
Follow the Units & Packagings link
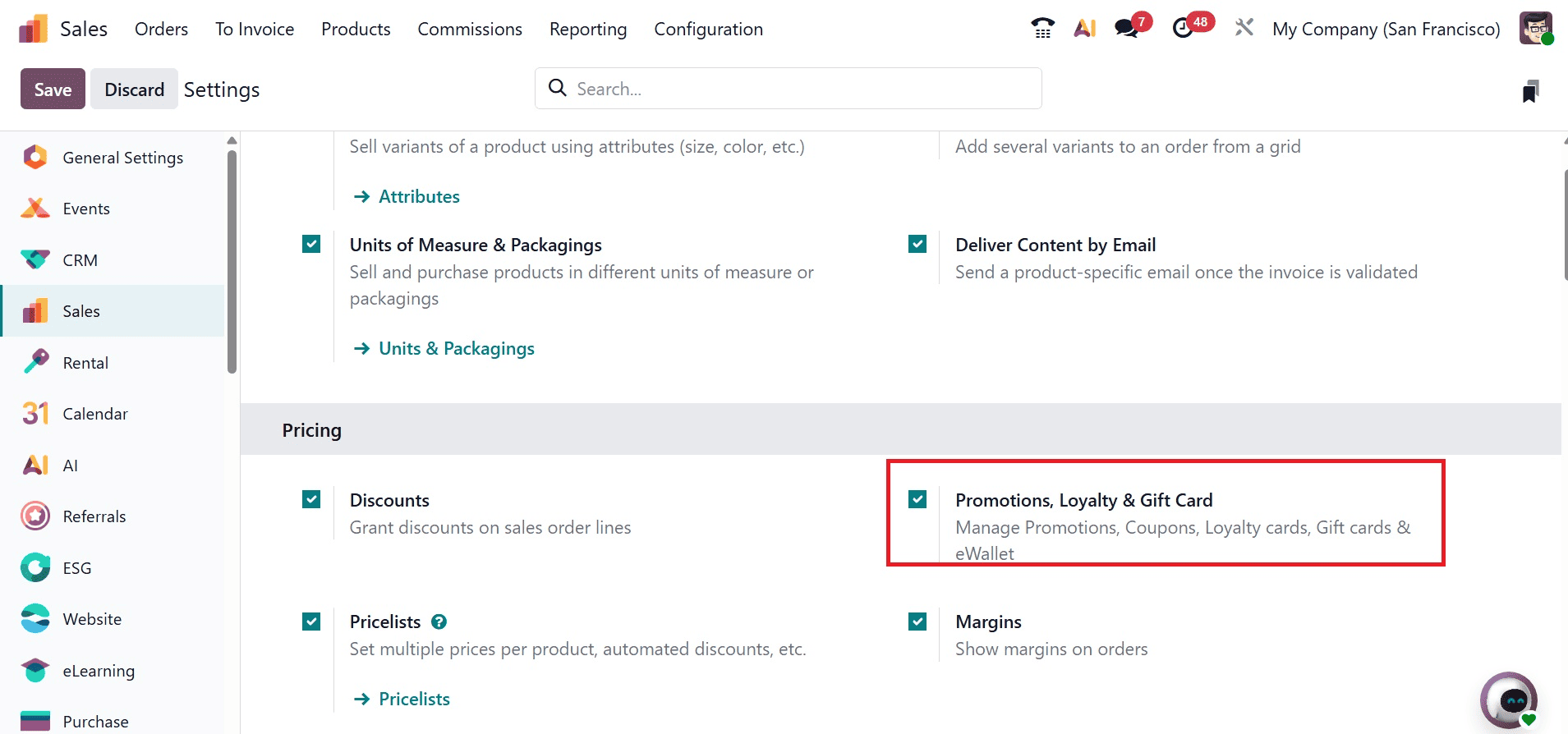[456, 348]
